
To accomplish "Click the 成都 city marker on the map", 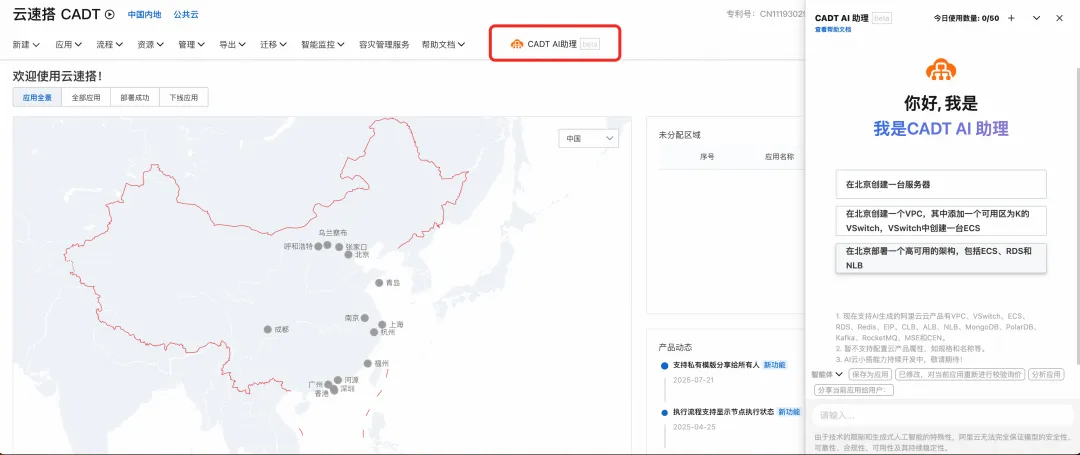I will 267,329.
